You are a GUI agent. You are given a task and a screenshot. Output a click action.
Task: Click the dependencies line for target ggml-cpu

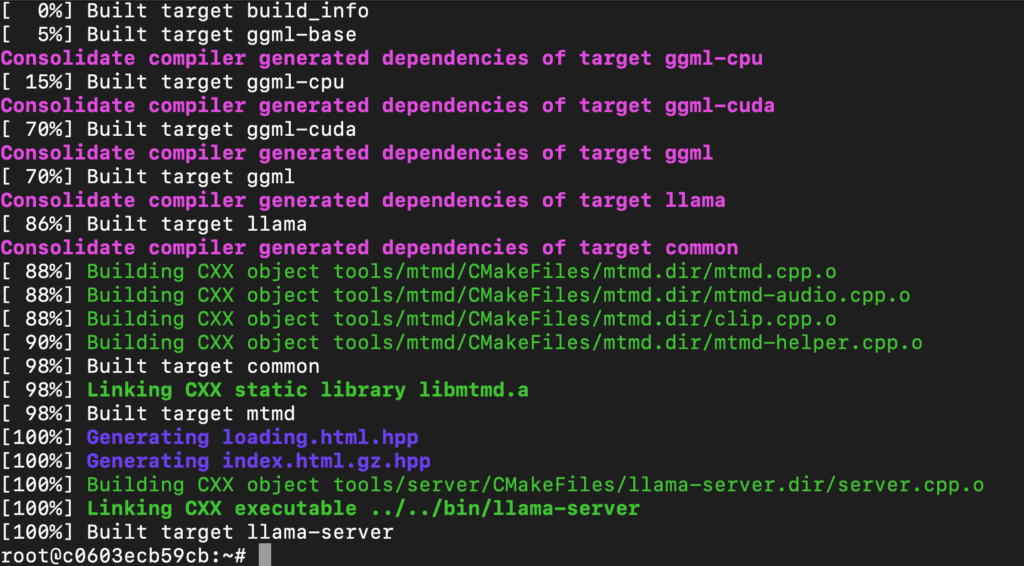(381, 58)
